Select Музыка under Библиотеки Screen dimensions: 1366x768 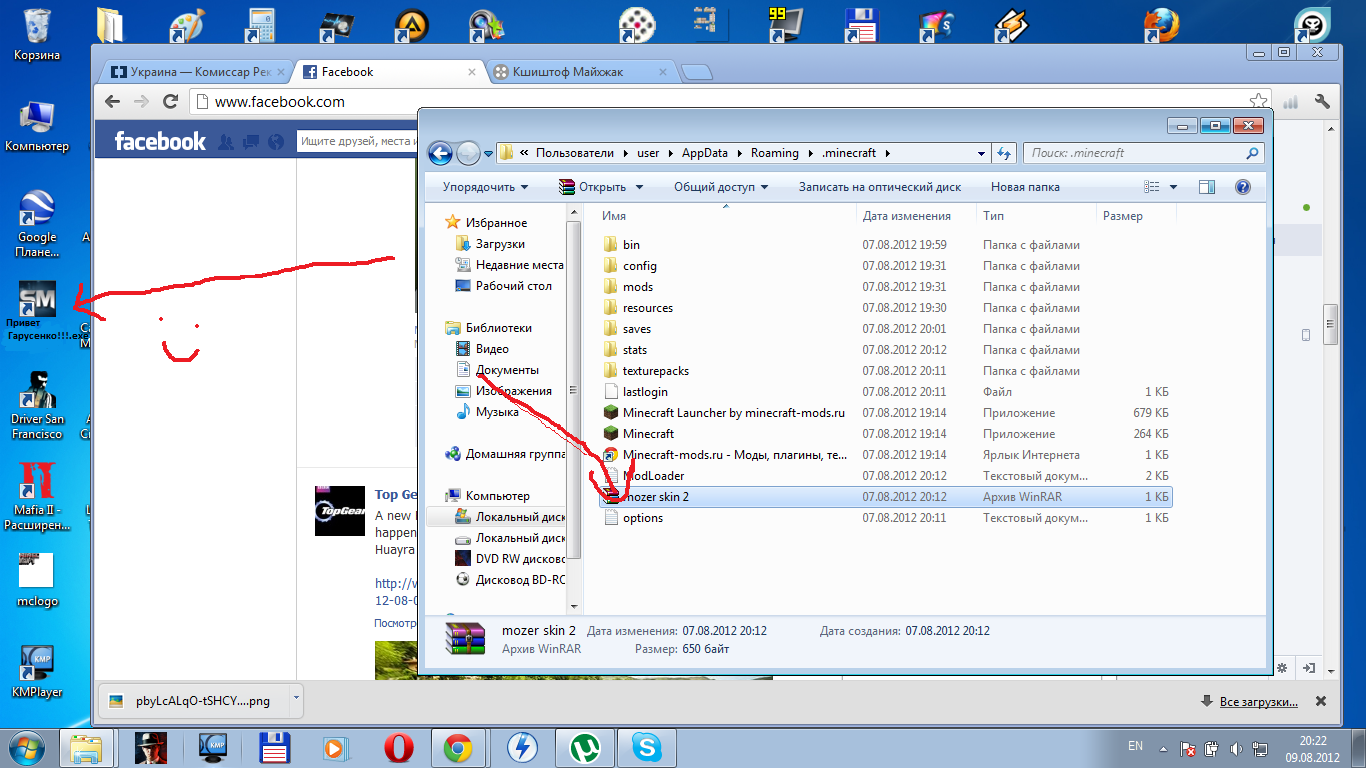coord(497,412)
